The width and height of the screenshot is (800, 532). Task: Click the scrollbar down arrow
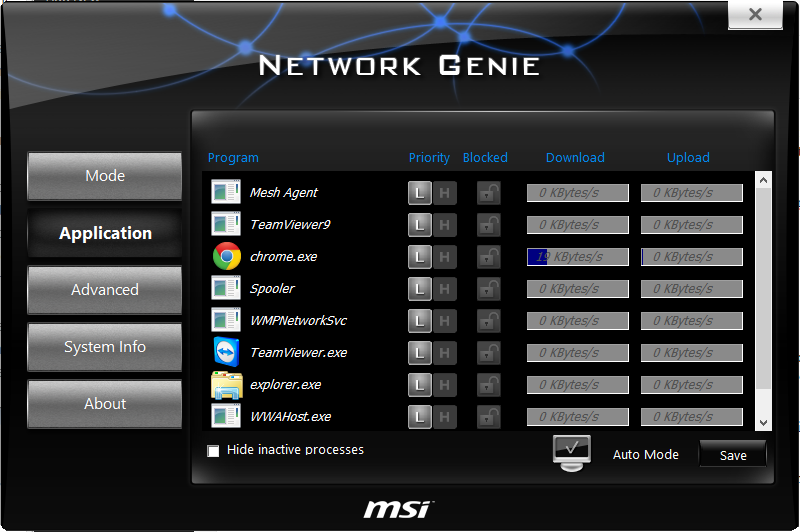(x=763, y=422)
